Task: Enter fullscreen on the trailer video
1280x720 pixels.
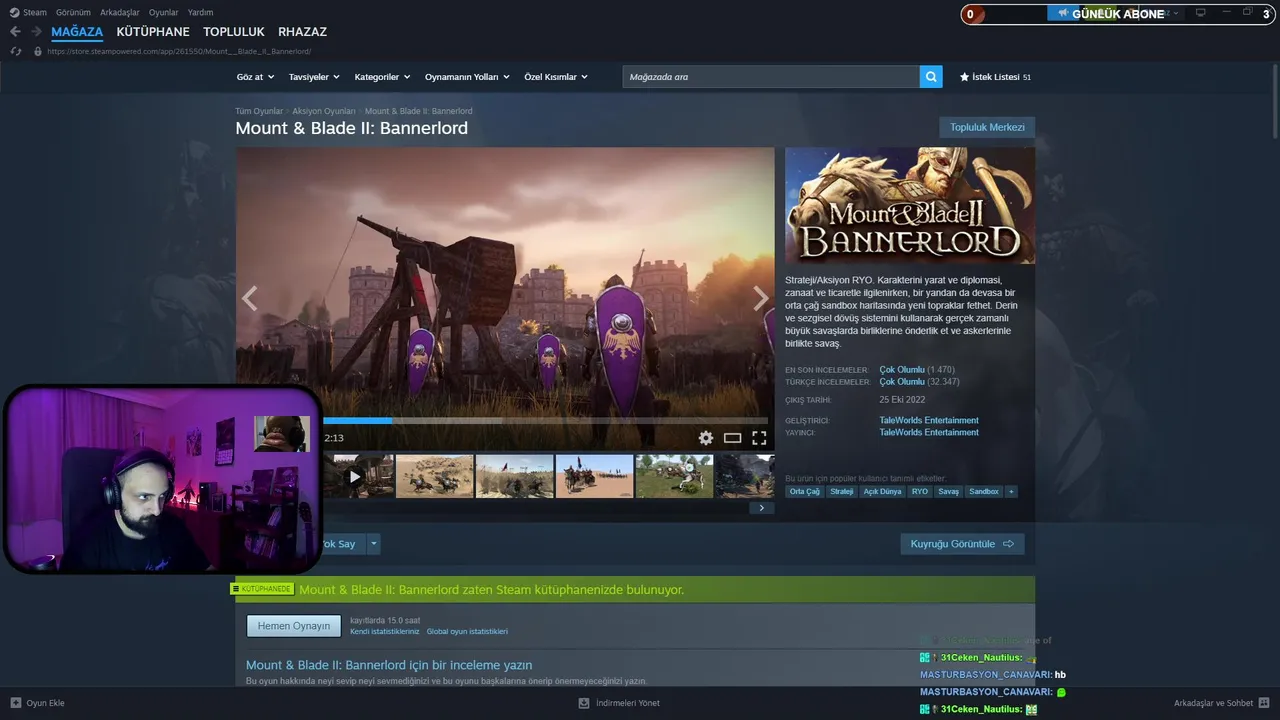Action: [x=759, y=438]
